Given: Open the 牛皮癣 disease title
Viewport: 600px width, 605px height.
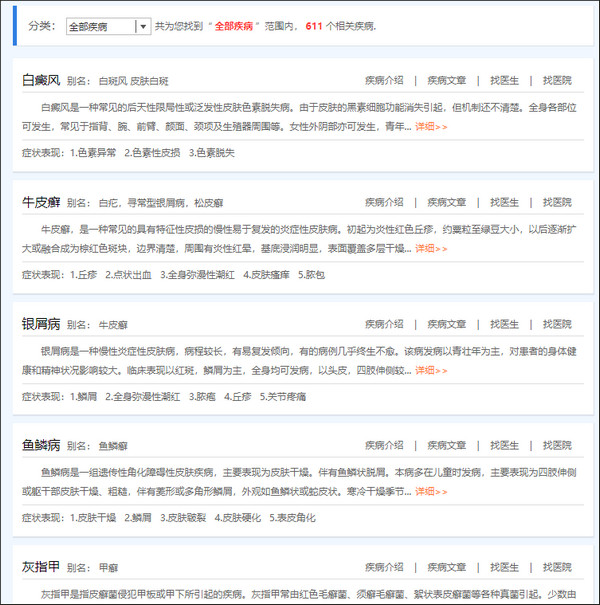Looking at the screenshot, I should (41, 202).
